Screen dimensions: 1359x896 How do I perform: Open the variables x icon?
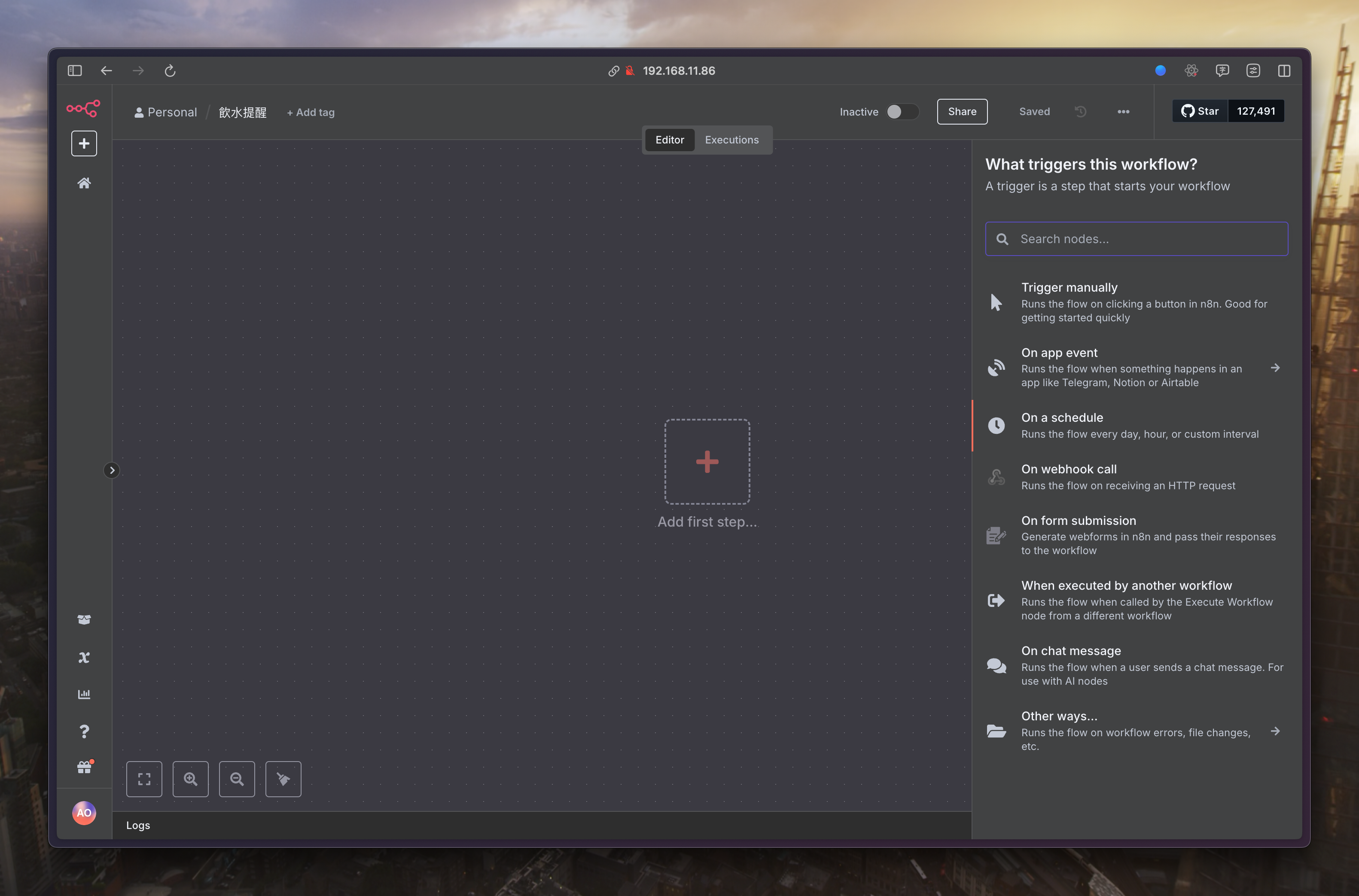tap(84, 657)
